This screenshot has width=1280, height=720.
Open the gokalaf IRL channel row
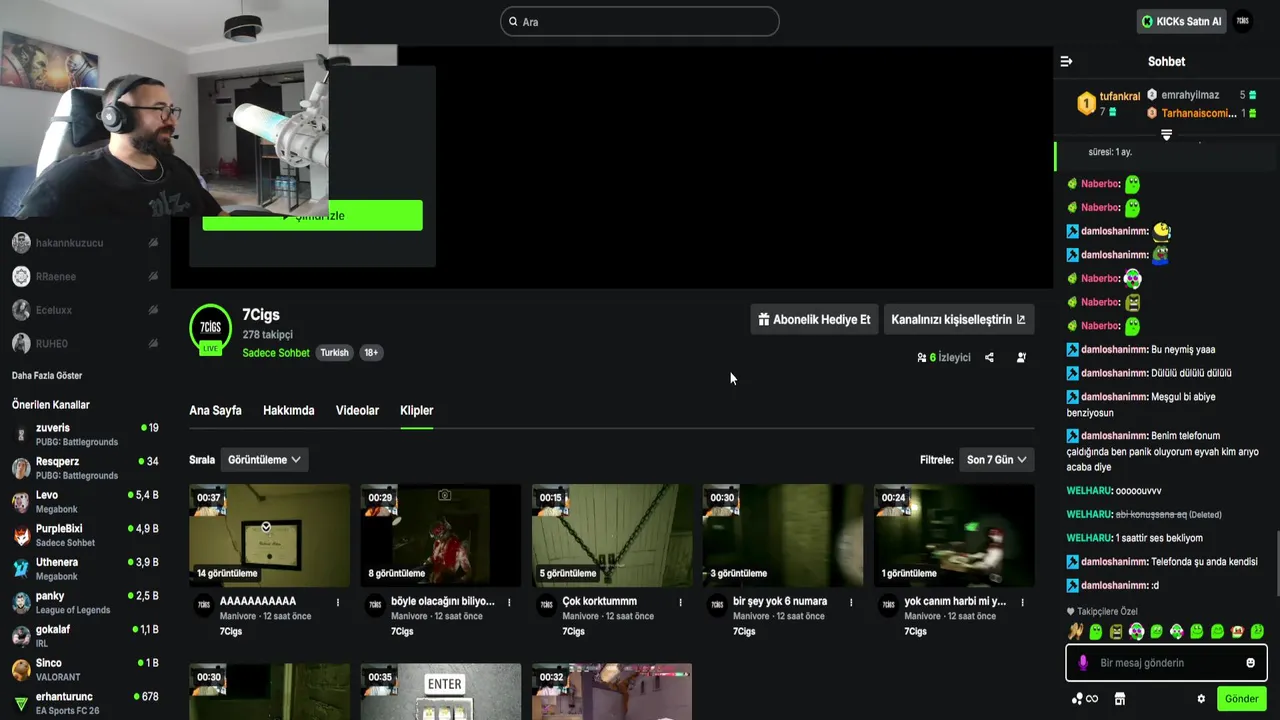[85, 636]
